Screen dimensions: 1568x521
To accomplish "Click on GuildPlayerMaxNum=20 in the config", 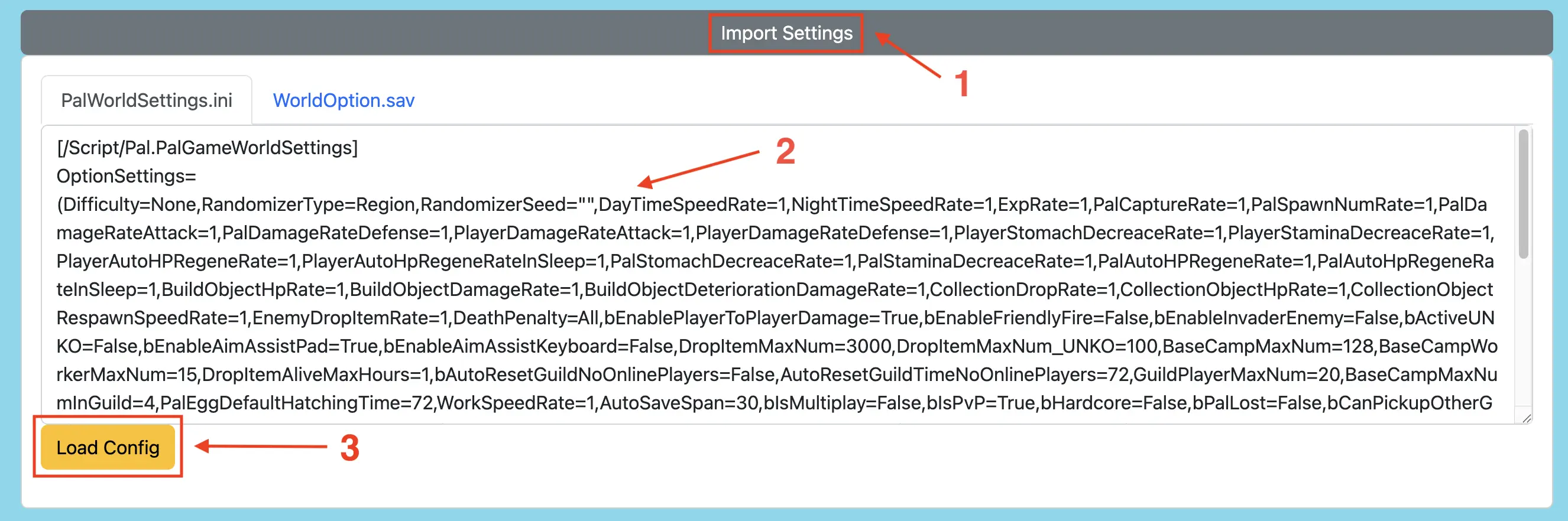I will (1236, 375).
